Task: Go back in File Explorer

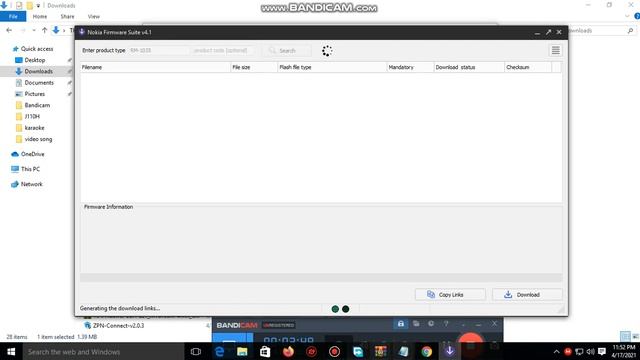Action: pyautogui.click(x=9, y=30)
